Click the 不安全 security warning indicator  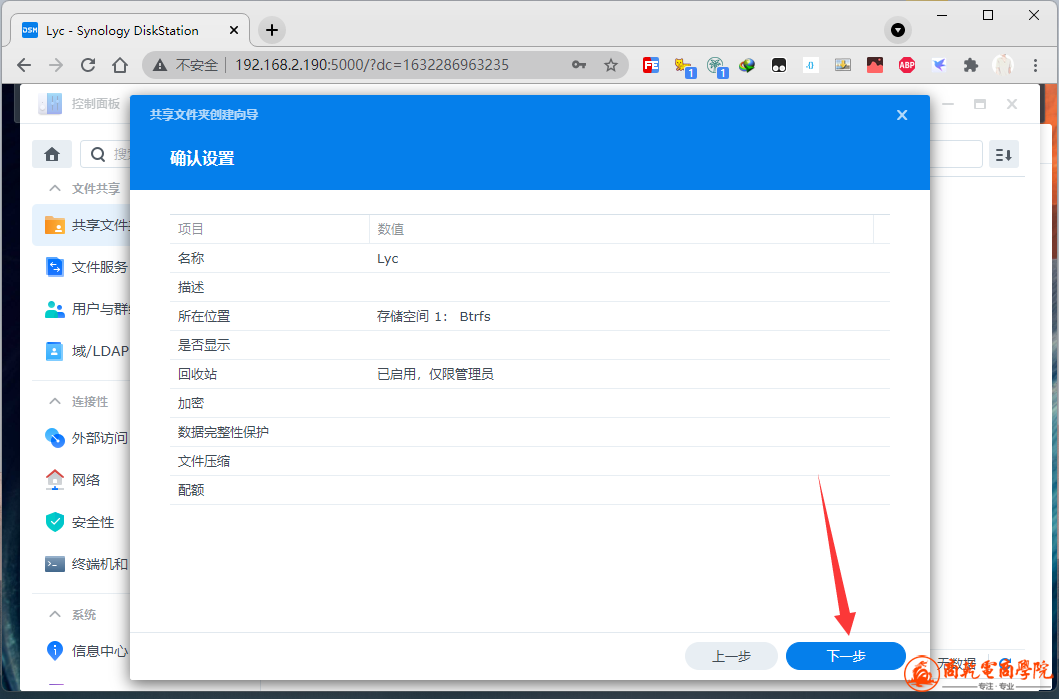point(186,65)
